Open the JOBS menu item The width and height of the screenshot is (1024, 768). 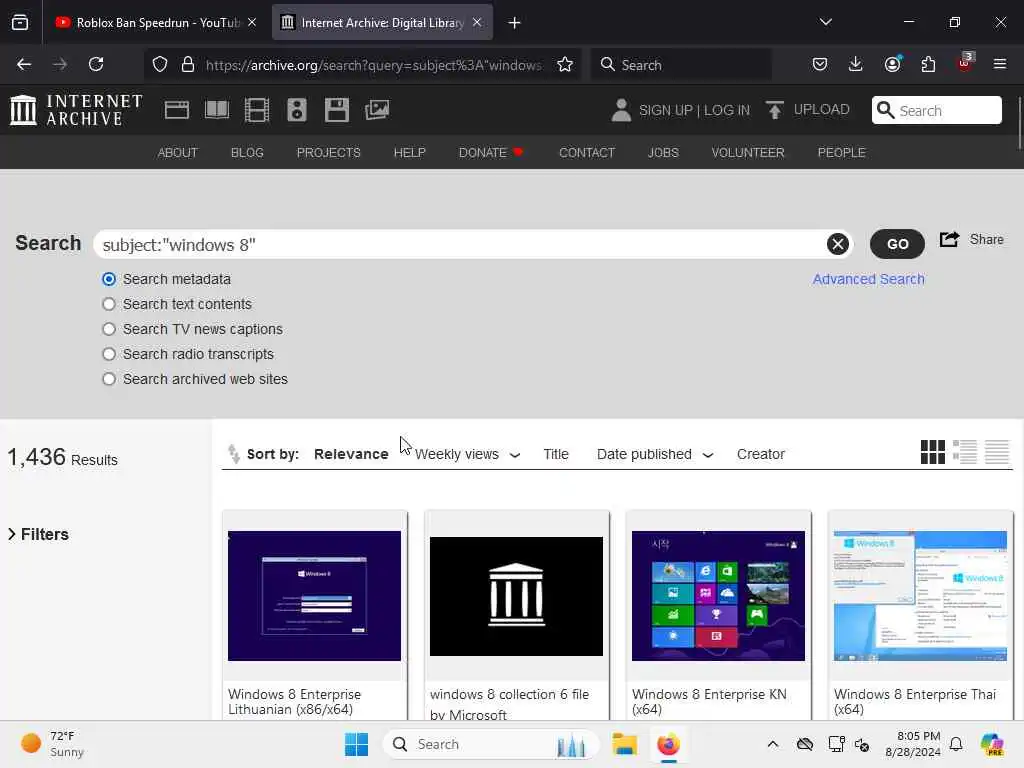point(663,152)
